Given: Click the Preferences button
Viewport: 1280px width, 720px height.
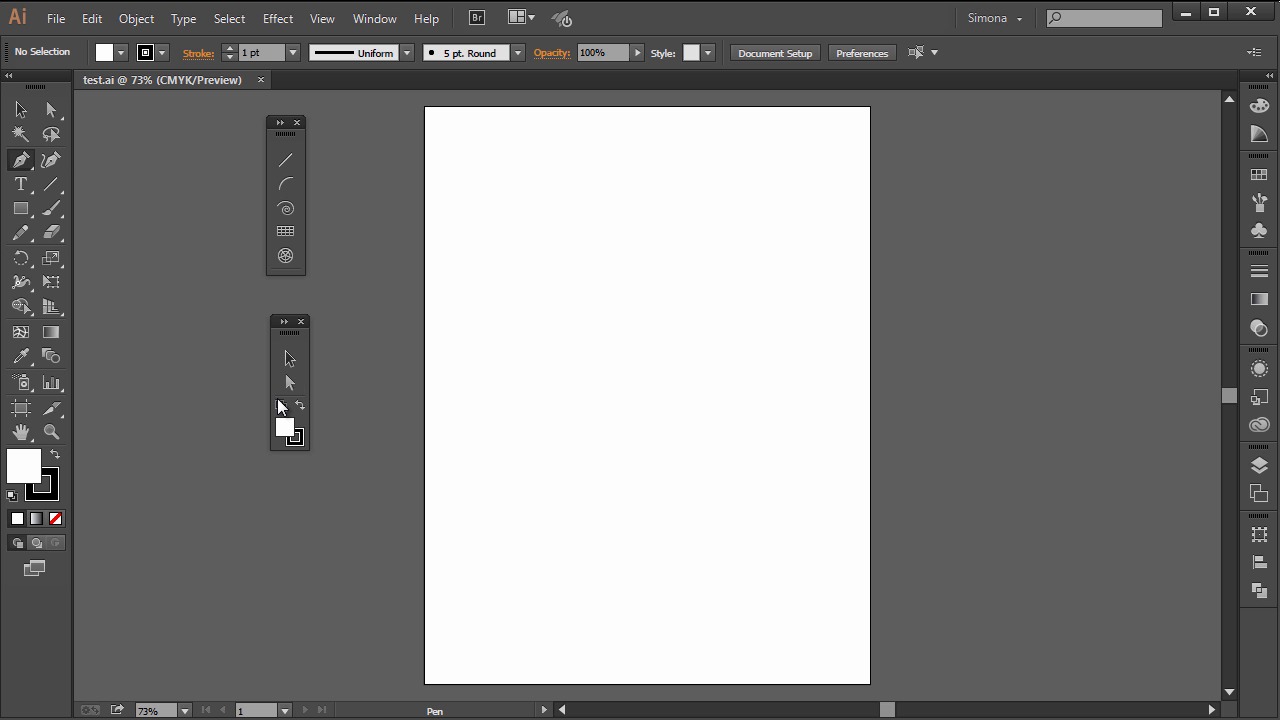Looking at the screenshot, I should (x=861, y=53).
